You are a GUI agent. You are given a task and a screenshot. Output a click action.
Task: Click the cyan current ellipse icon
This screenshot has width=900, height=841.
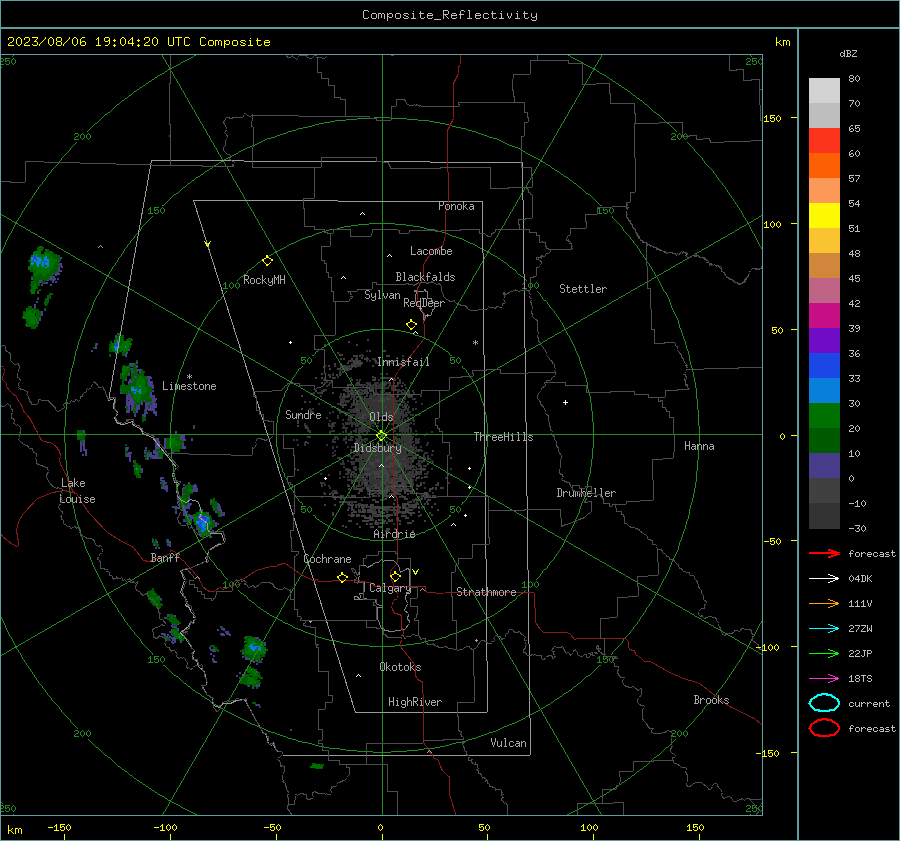coord(824,703)
